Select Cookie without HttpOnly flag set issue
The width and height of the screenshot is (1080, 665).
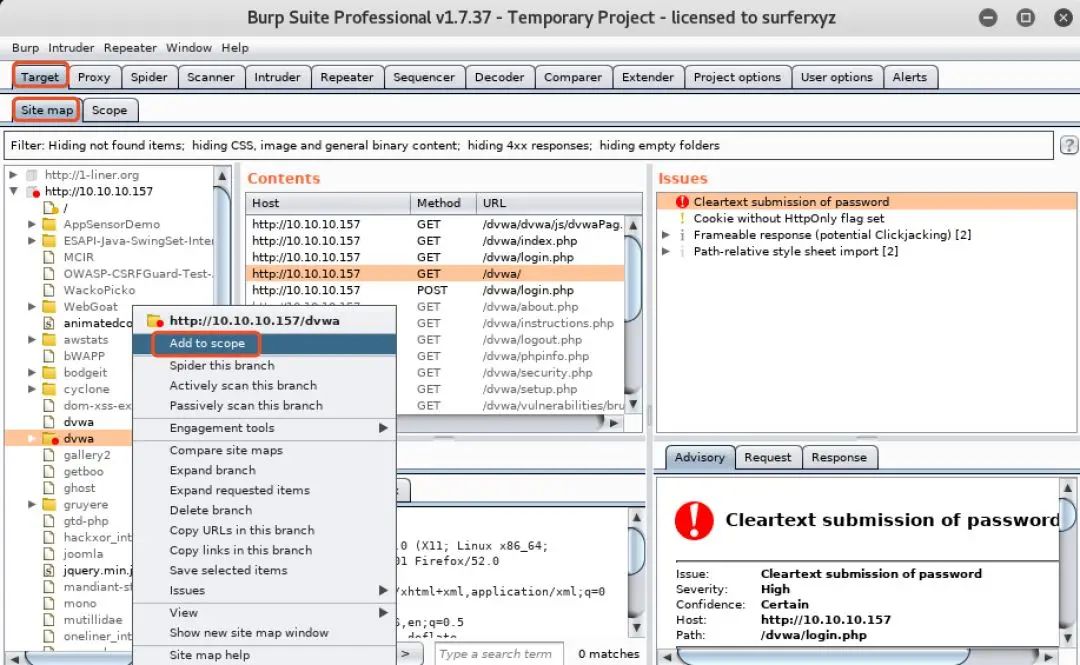(789, 218)
